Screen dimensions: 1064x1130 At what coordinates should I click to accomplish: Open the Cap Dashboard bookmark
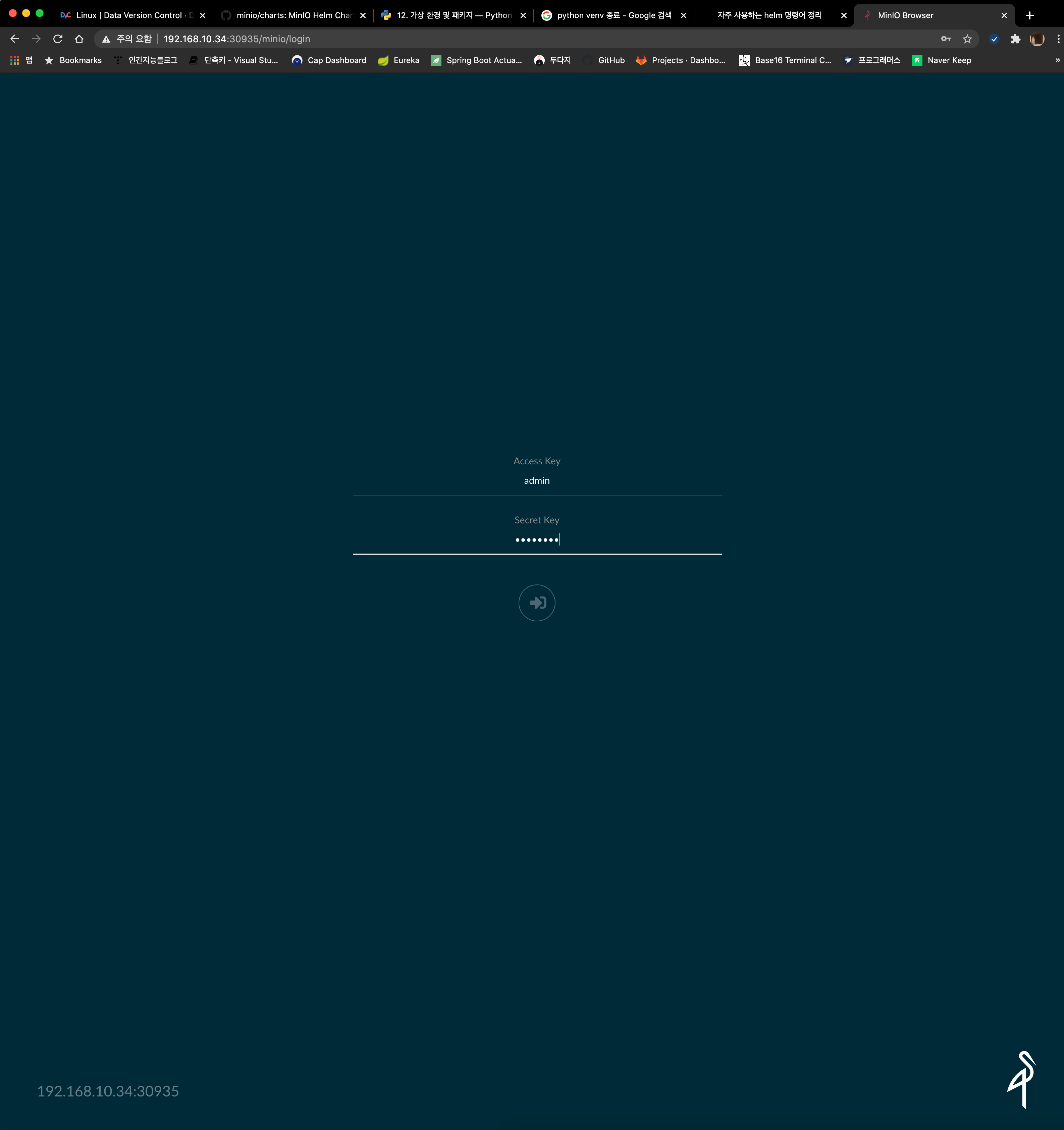click(x=329, y=60)
